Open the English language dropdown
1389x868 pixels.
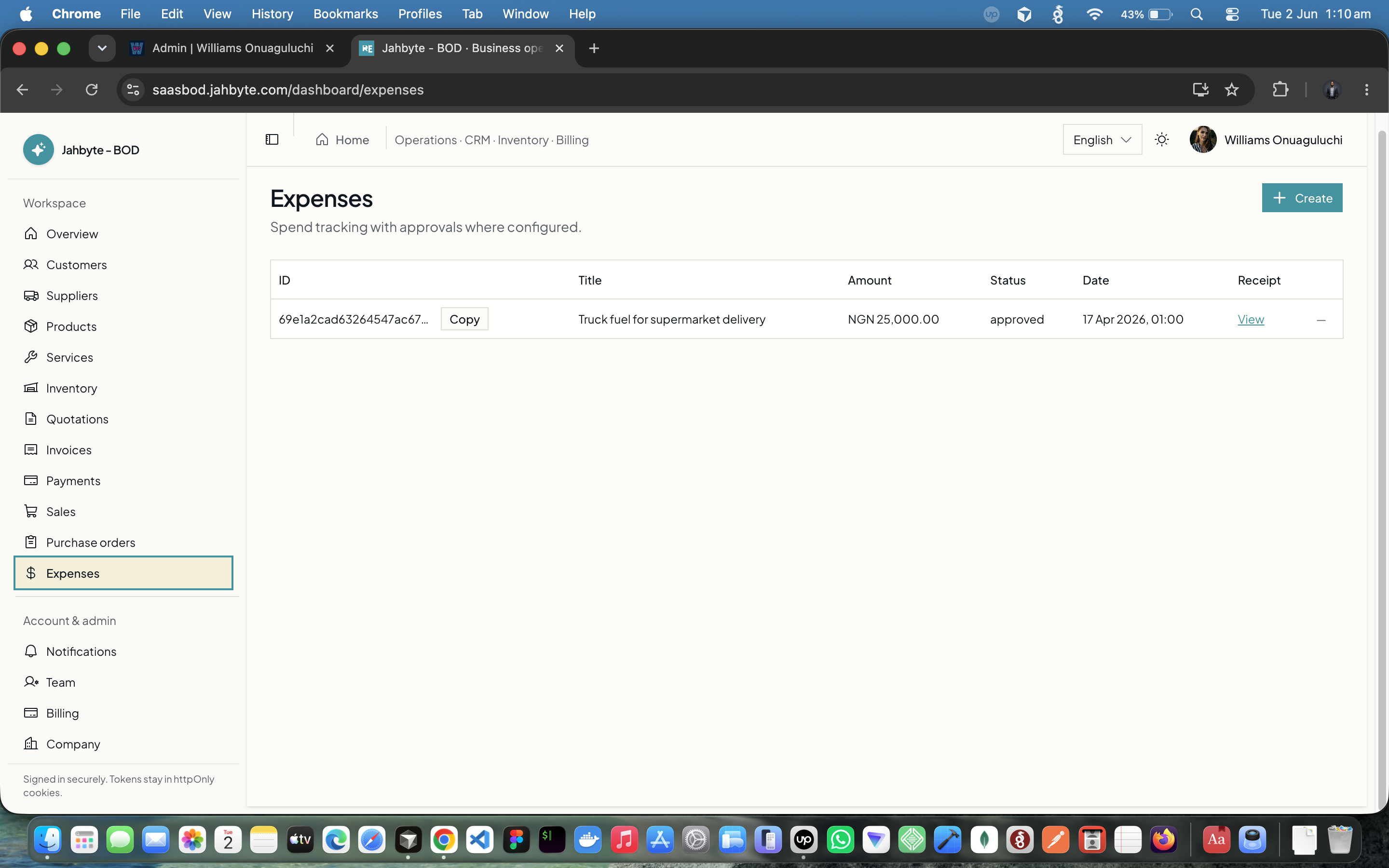[1102, 139]
